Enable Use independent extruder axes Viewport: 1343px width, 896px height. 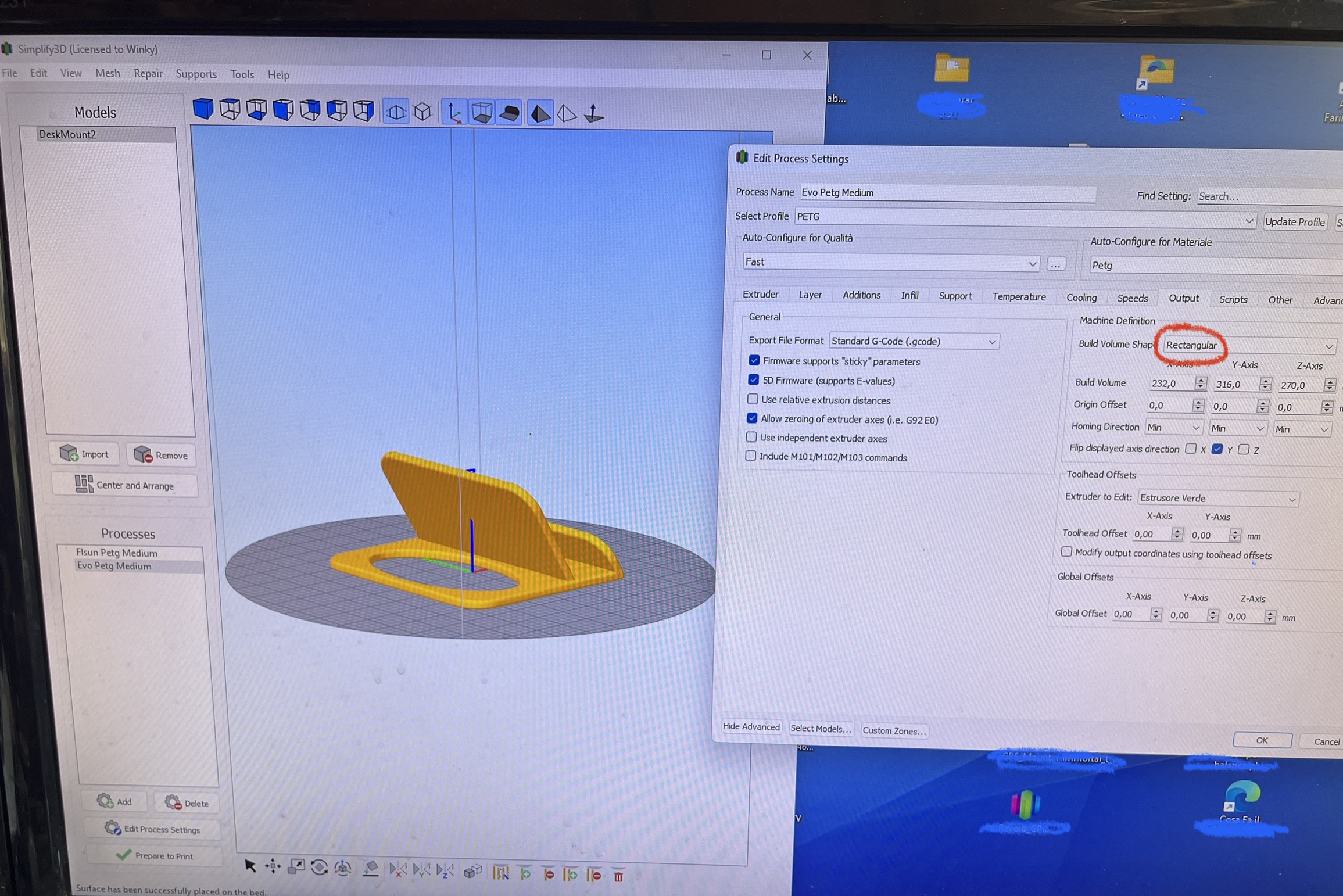[751, 437]
